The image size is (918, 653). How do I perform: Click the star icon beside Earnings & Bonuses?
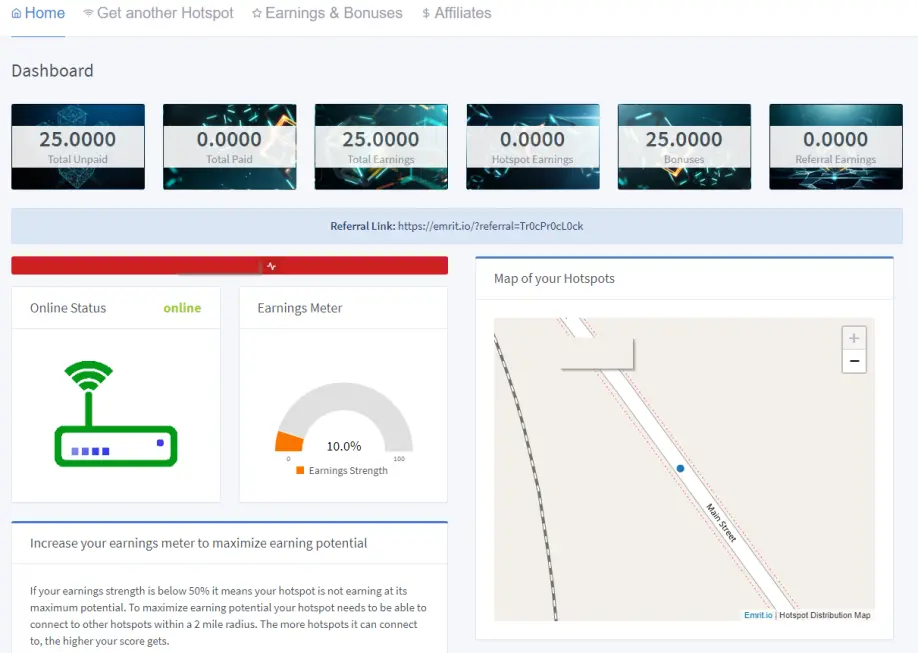click(x=256, y=13)
